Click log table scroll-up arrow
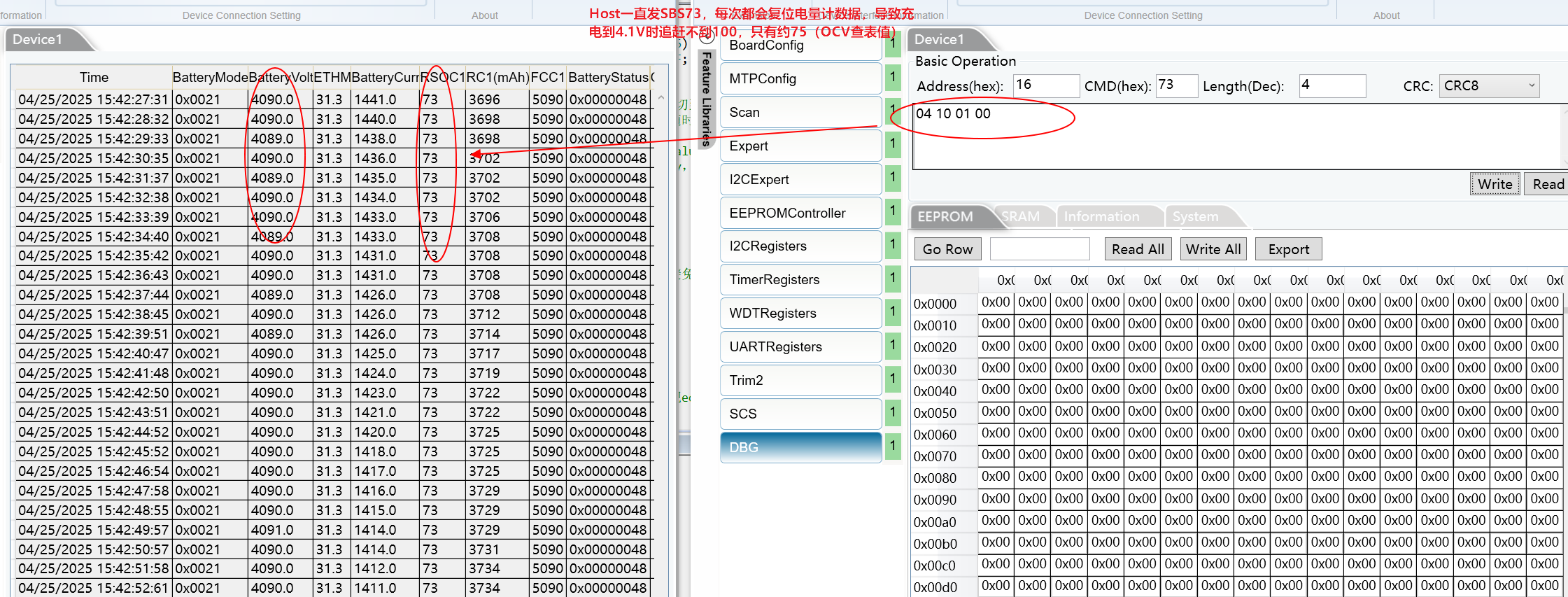The image size is (1568, 597). [x=661, y=97]
